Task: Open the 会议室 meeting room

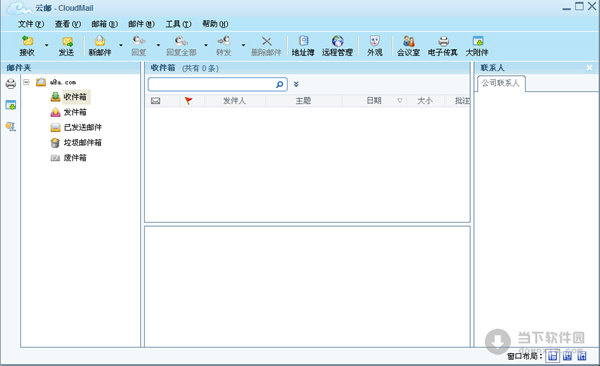Action: click(x=408, y=46)
